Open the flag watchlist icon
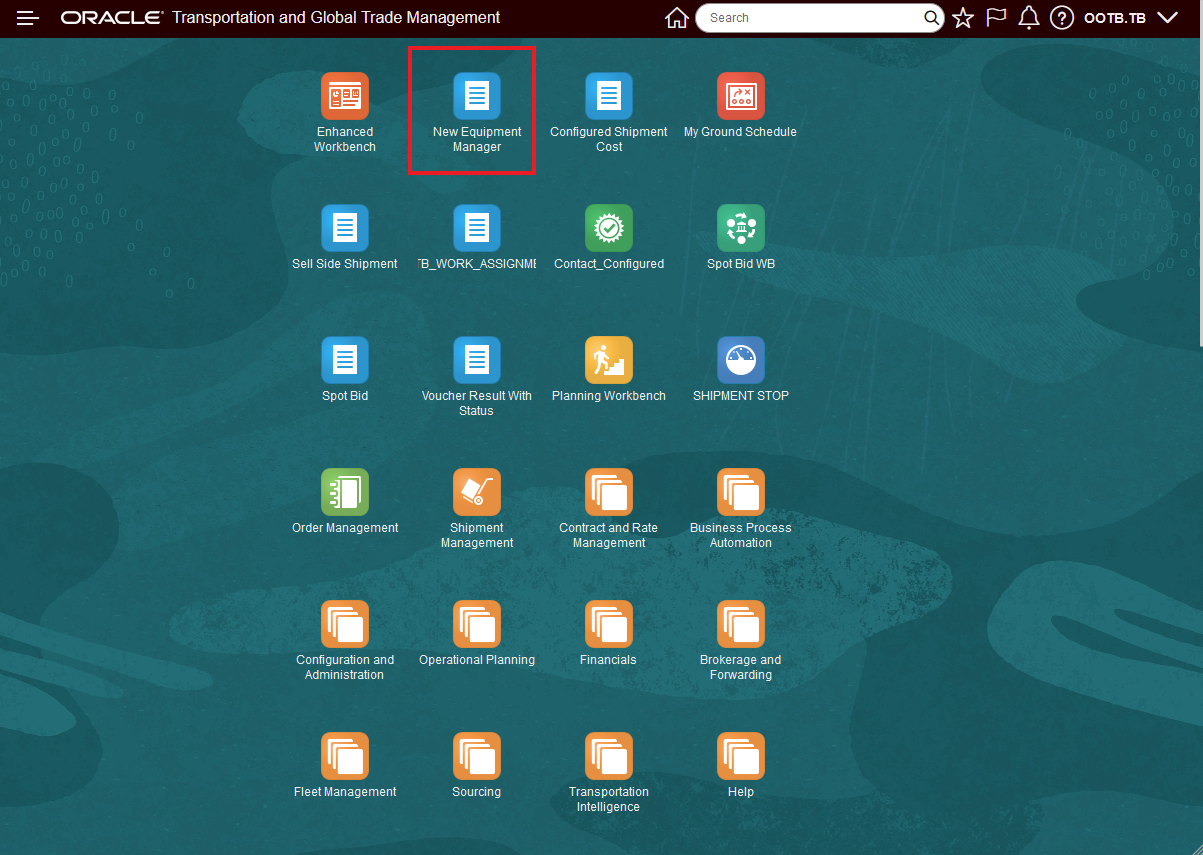 pos(996,18)
